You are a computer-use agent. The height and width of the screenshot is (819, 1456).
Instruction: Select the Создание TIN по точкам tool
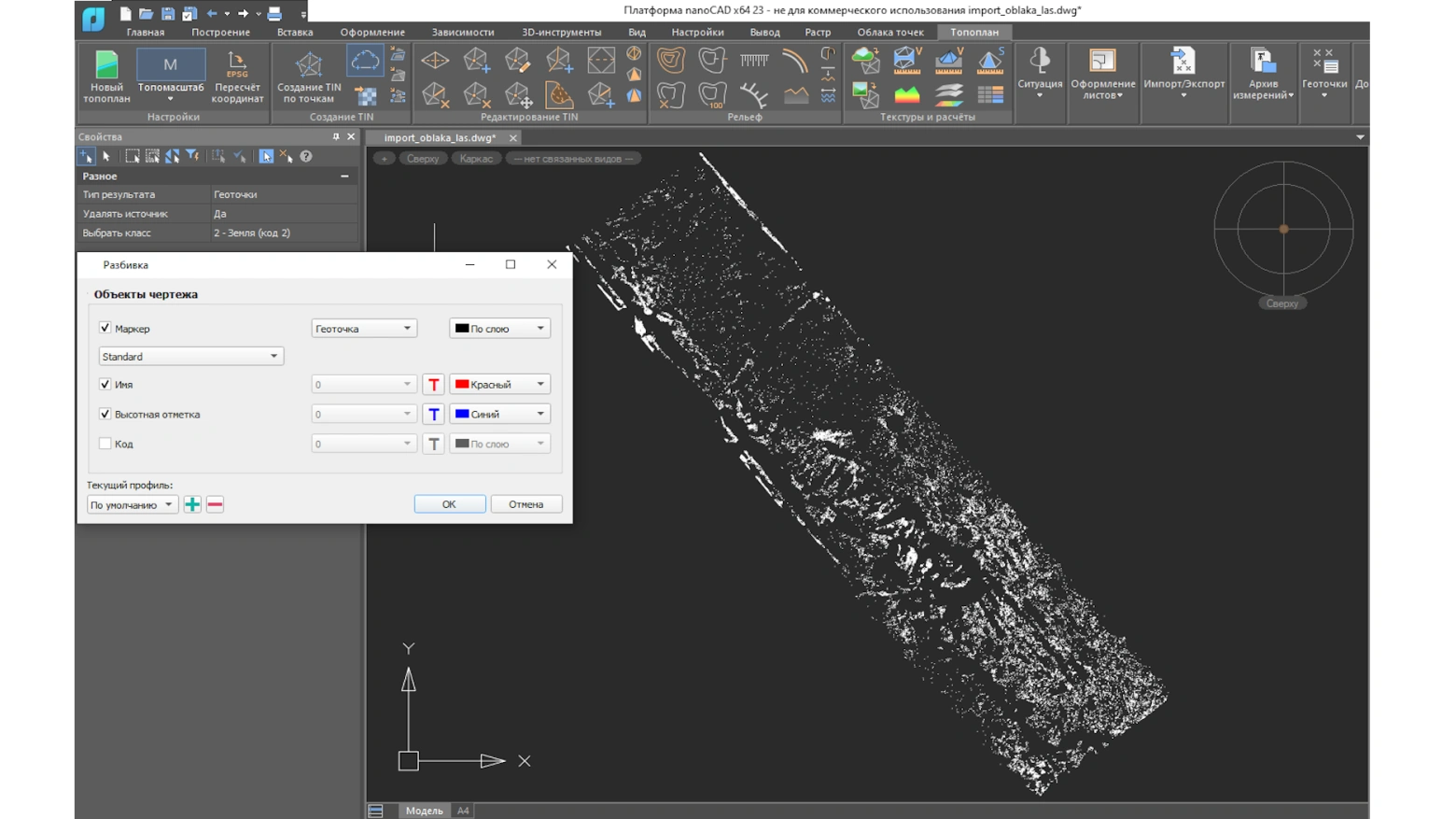pyautogui.click(x=309, y=75)
